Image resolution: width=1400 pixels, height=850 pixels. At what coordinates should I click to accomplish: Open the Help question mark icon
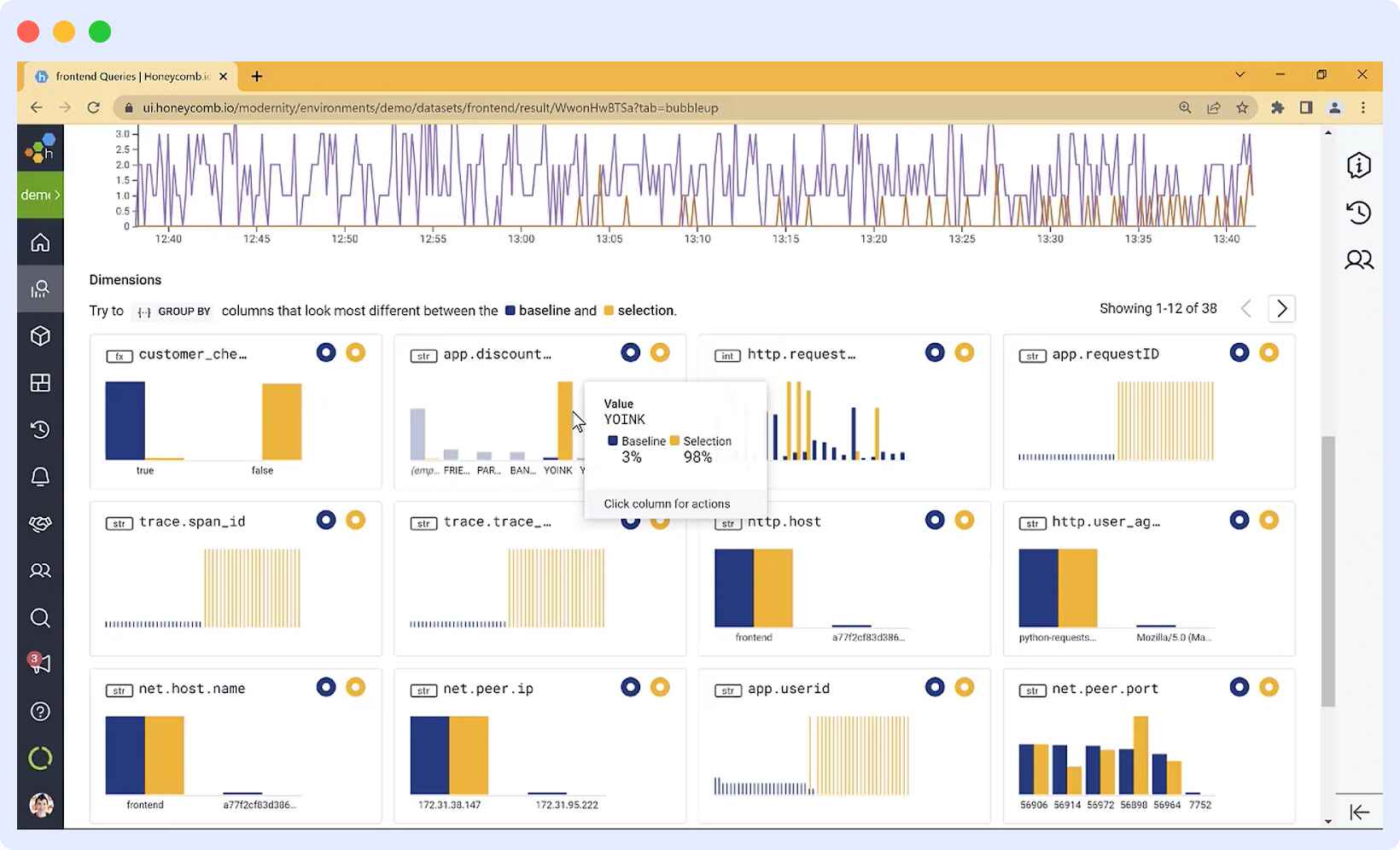pyautogui.click(x=39, y=711)
